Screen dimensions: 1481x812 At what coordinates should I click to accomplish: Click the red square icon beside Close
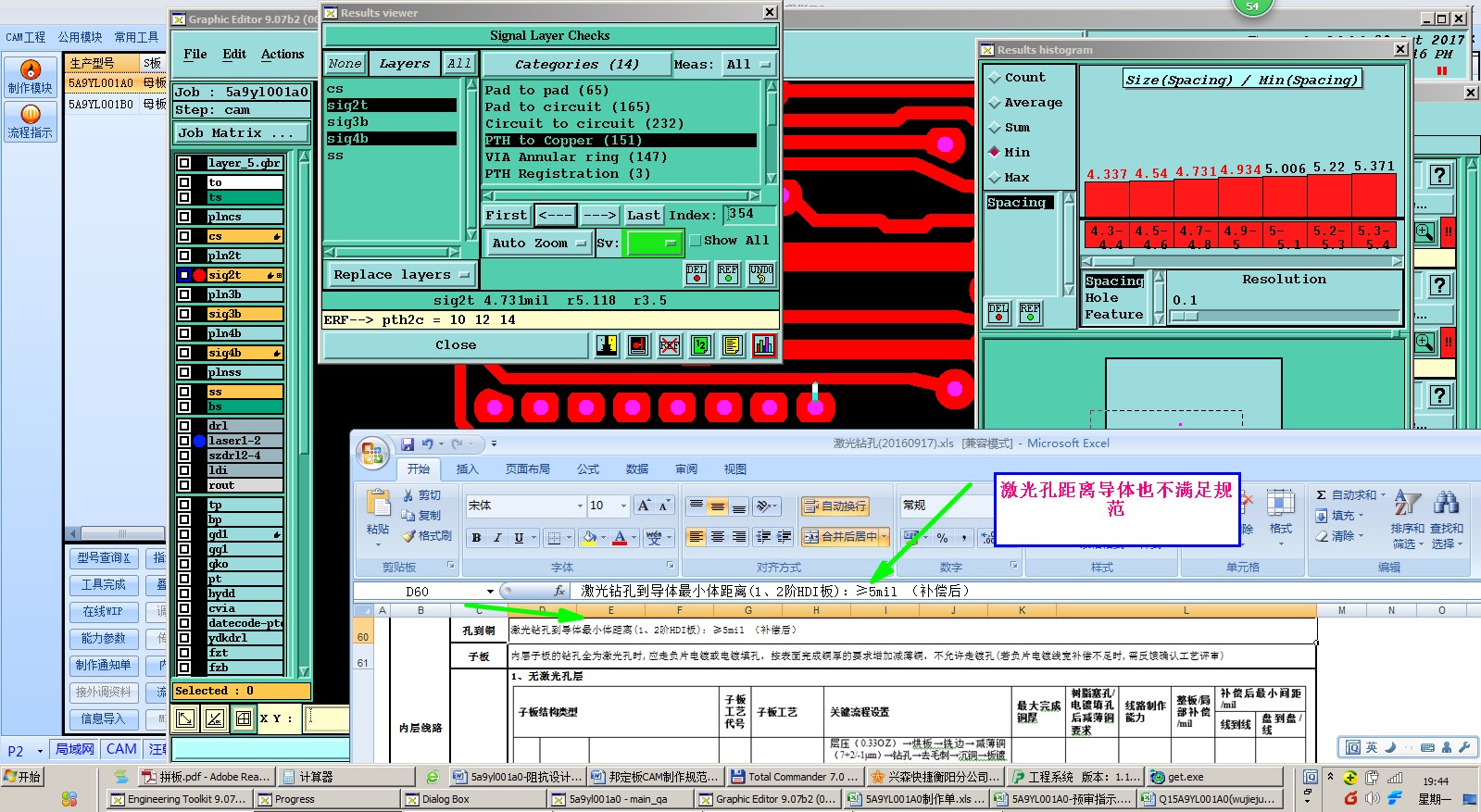coord(638,345)
